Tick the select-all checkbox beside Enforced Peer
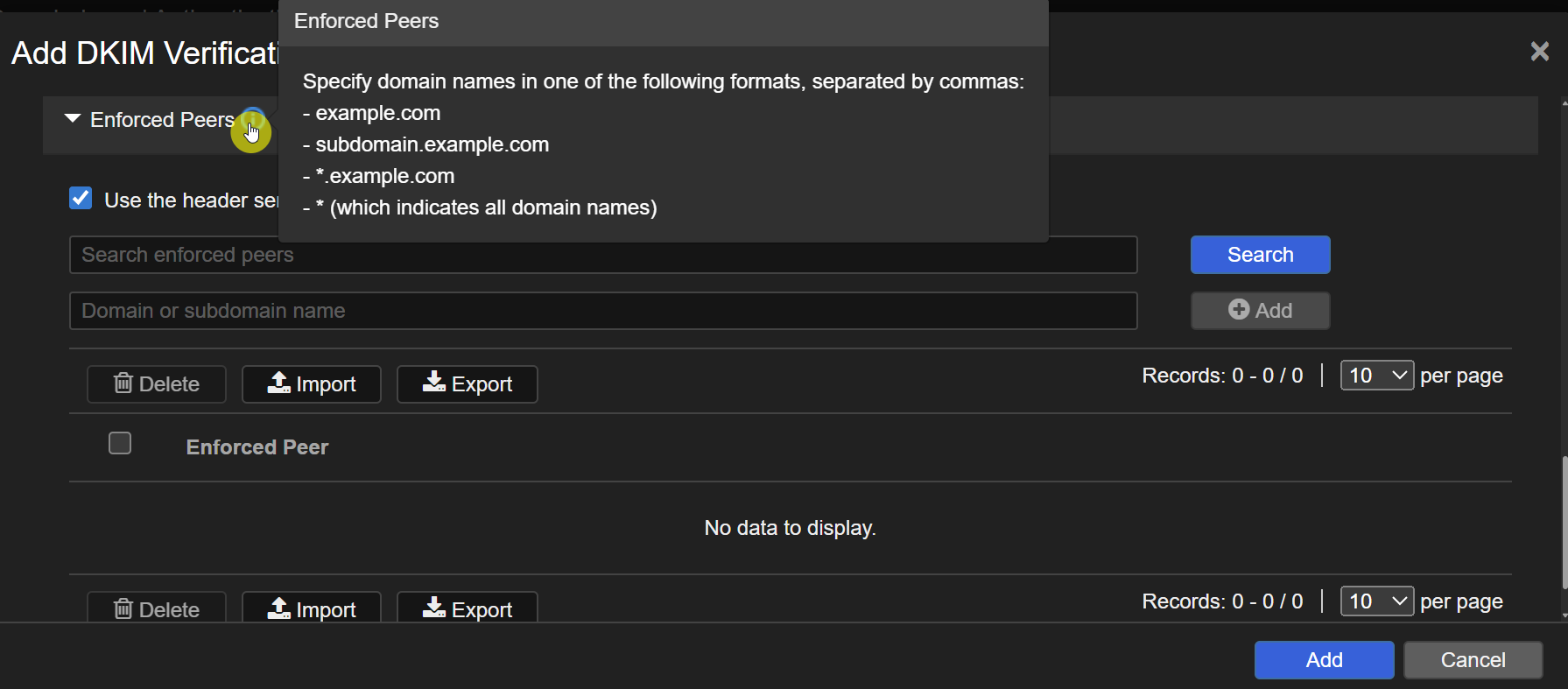 click(x=120, y=444)
